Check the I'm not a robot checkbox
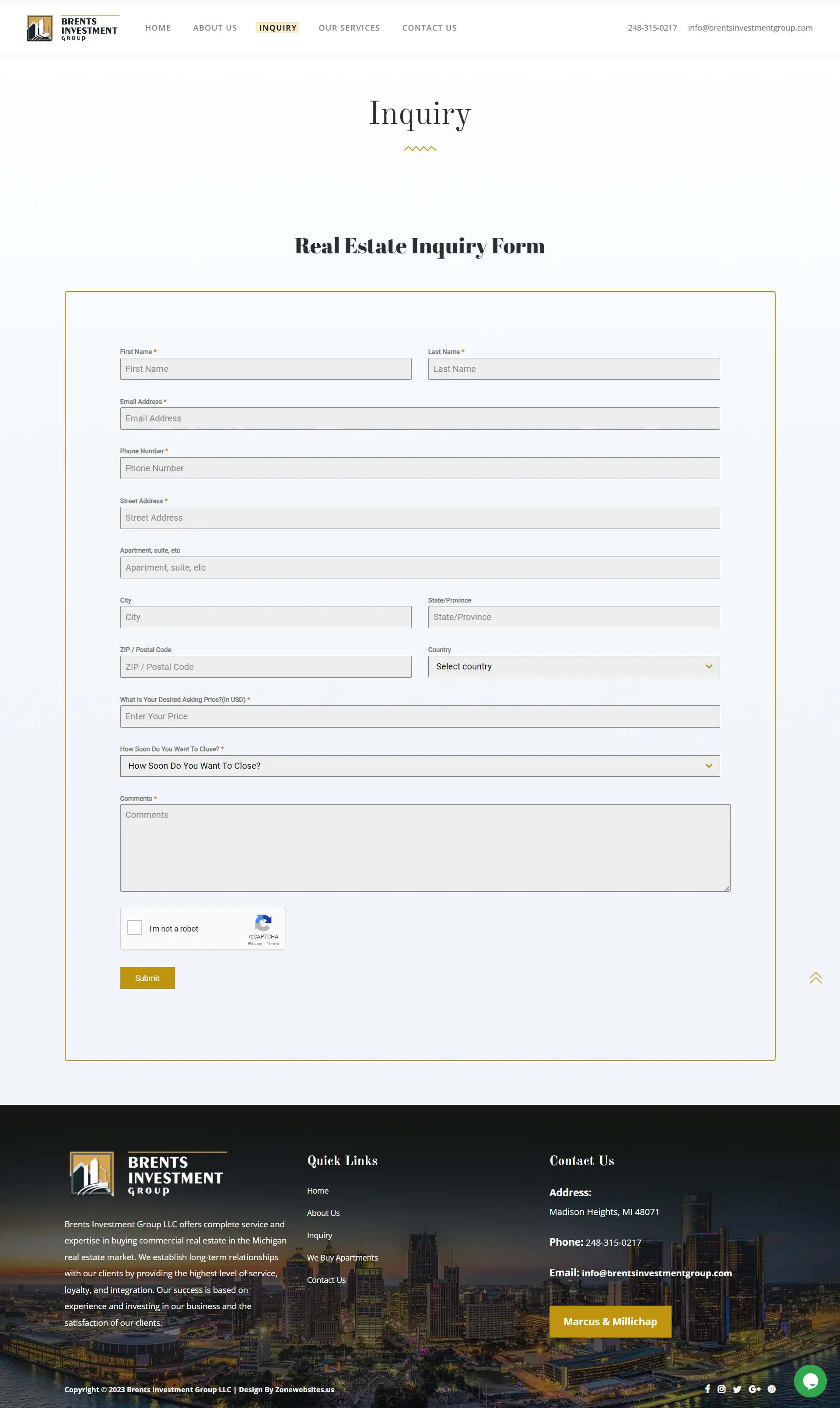Image resolution: width=840 pixels, height=1408 pixels. (x=134, y=927)
